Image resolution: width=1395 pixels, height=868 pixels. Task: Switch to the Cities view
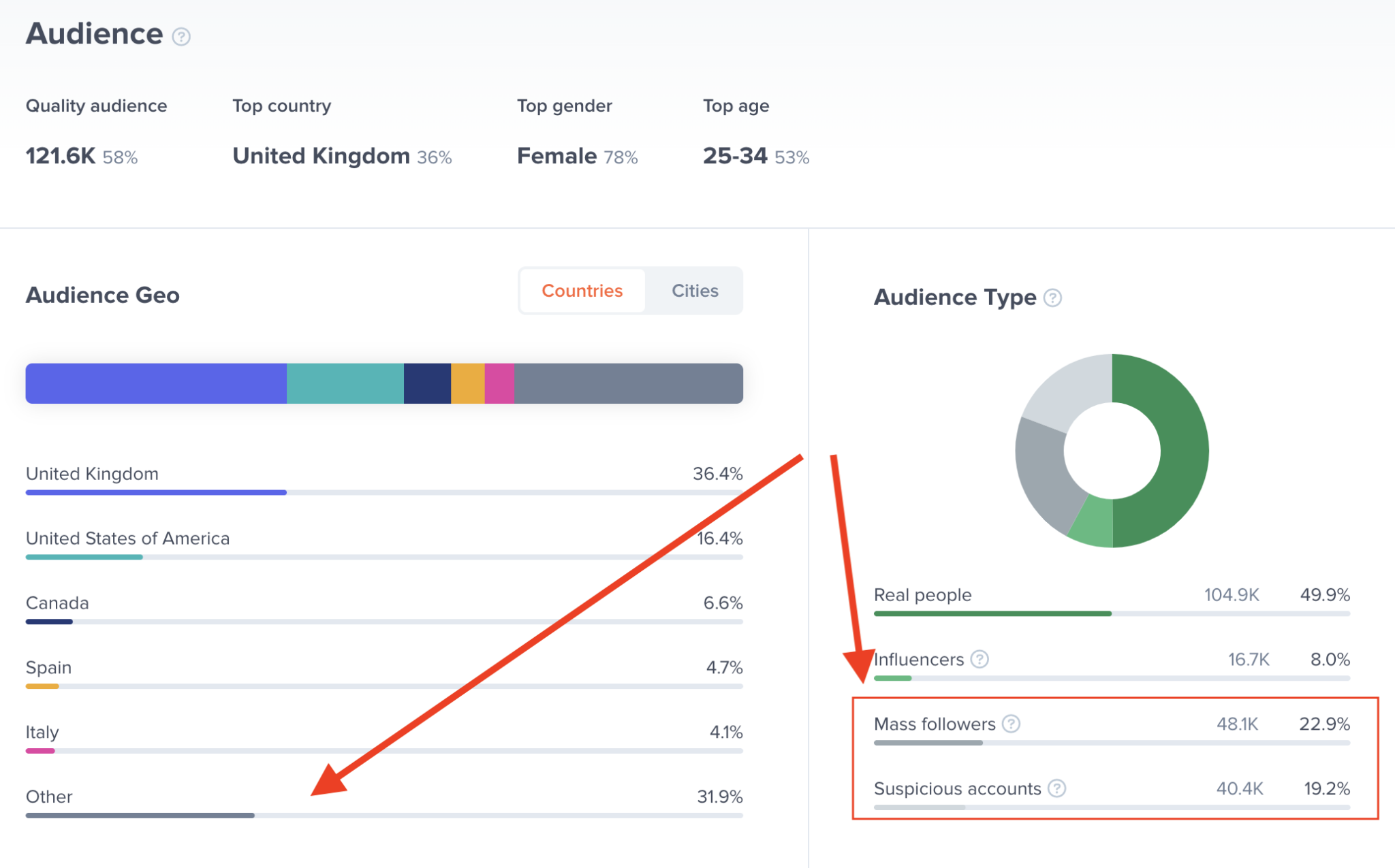693,291
